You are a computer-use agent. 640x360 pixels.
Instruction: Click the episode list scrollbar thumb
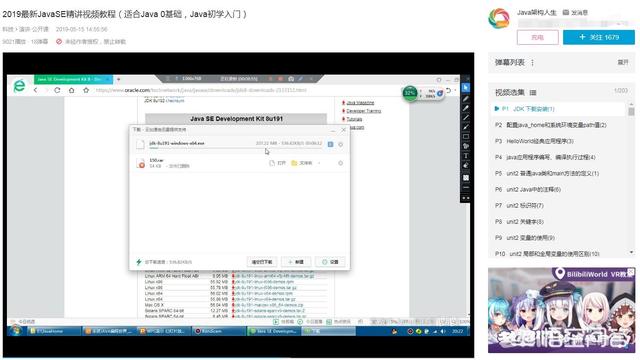click(x=631, y=111)
